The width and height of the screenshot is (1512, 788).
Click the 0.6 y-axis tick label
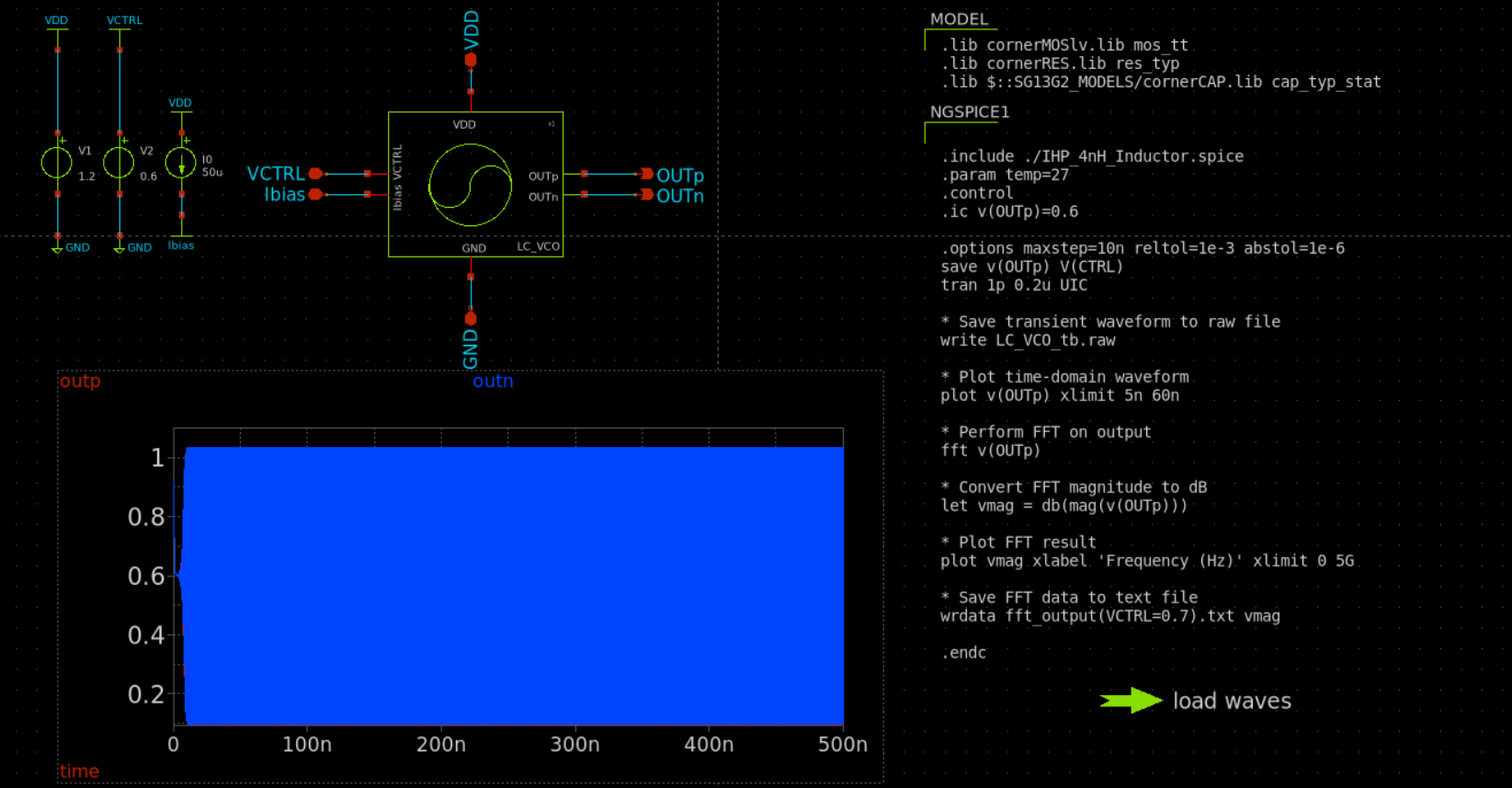click(x=145, y=576)
